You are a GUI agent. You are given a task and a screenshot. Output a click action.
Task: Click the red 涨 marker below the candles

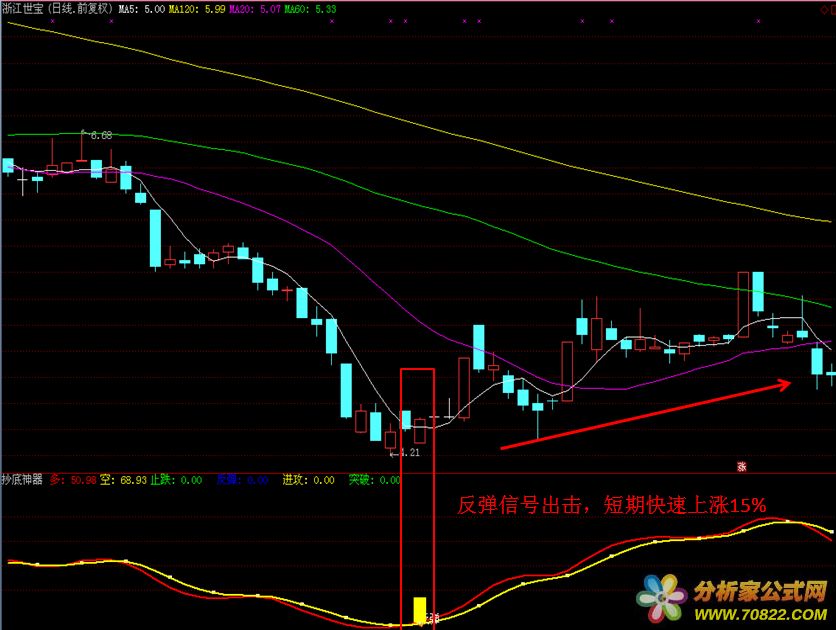(742, 466)
